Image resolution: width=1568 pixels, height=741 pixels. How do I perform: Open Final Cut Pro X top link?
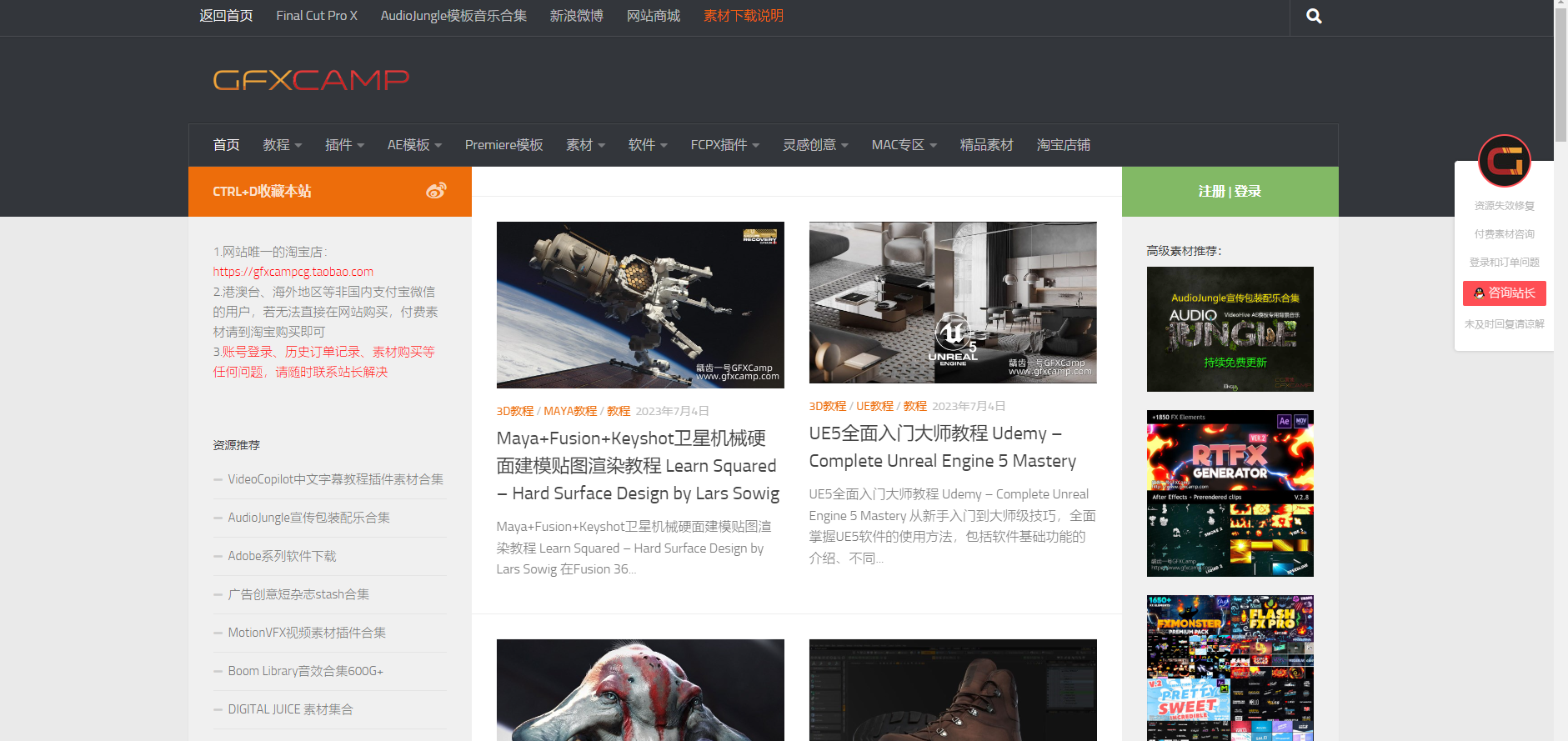point(317,16)
